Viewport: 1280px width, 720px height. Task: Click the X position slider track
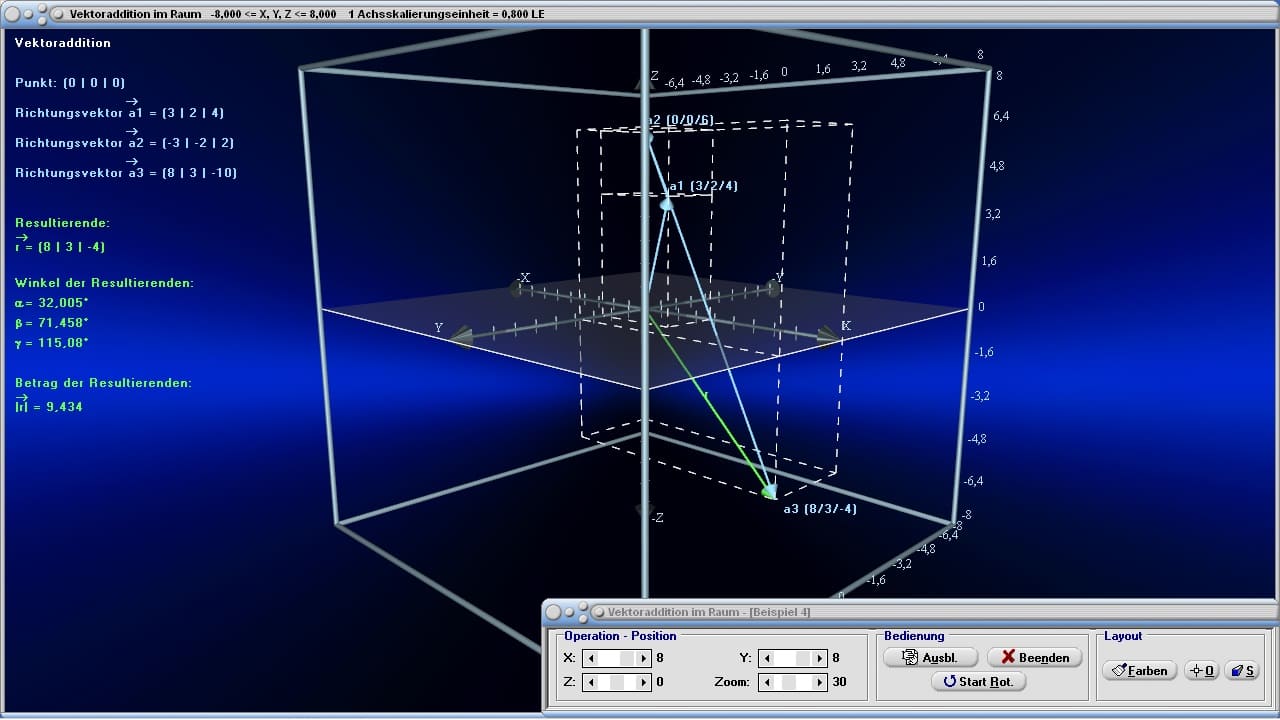point(617,658)
